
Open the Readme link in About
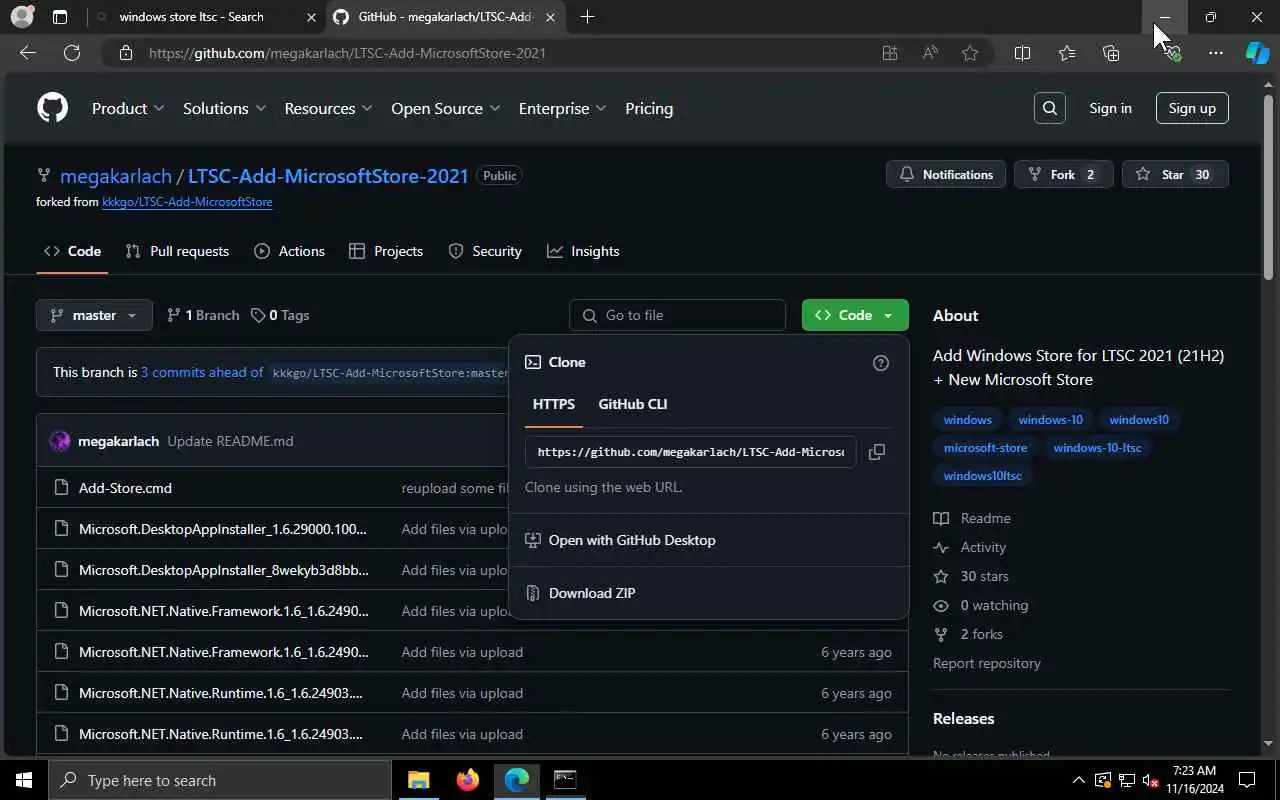click(x=985, y=518)
